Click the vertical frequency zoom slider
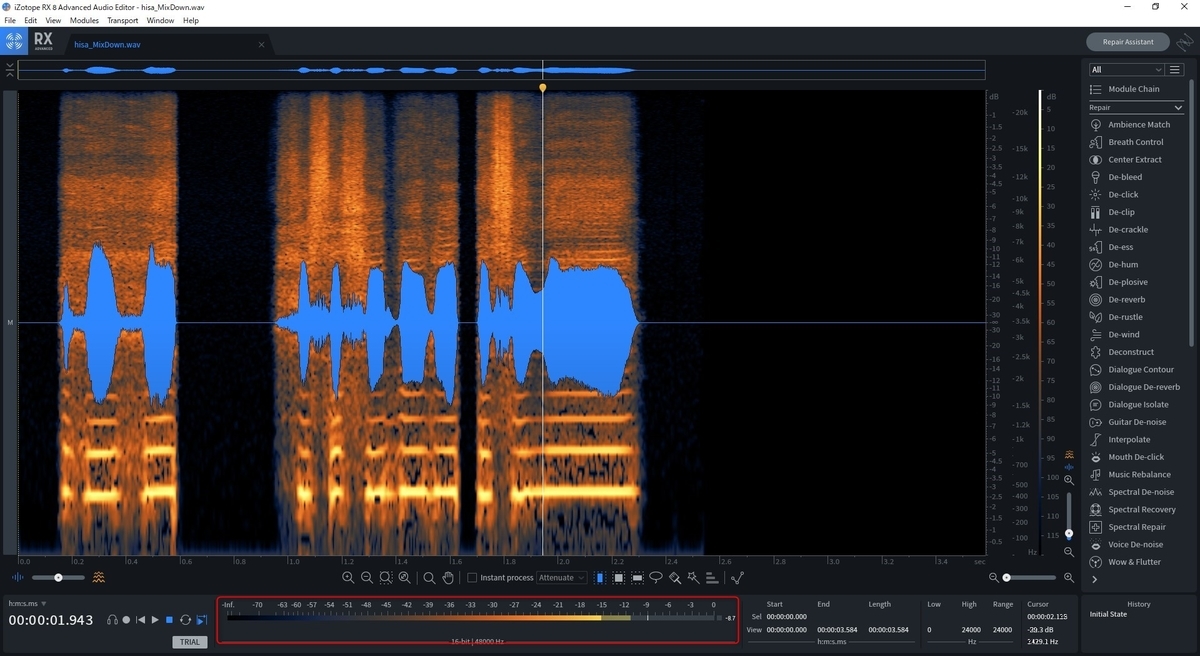 tap(1069, 515)
